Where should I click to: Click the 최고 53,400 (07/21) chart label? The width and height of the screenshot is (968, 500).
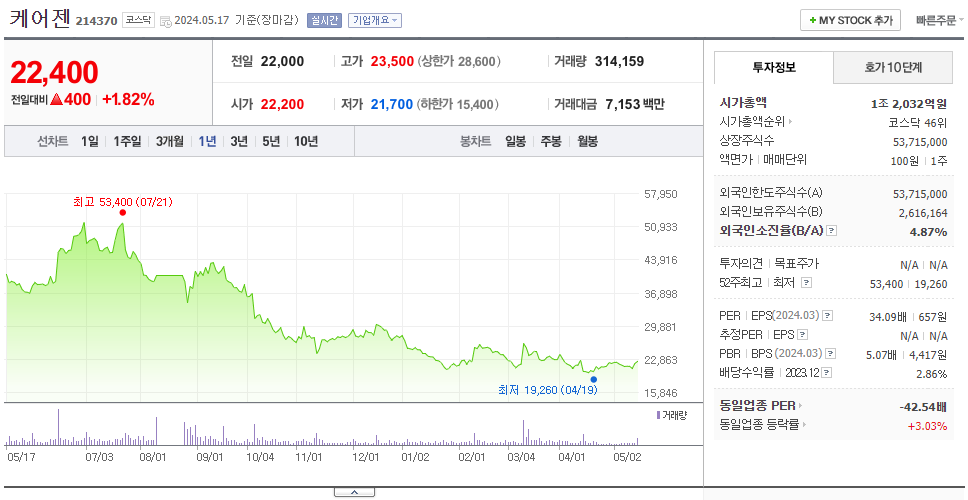click(122, 201)
